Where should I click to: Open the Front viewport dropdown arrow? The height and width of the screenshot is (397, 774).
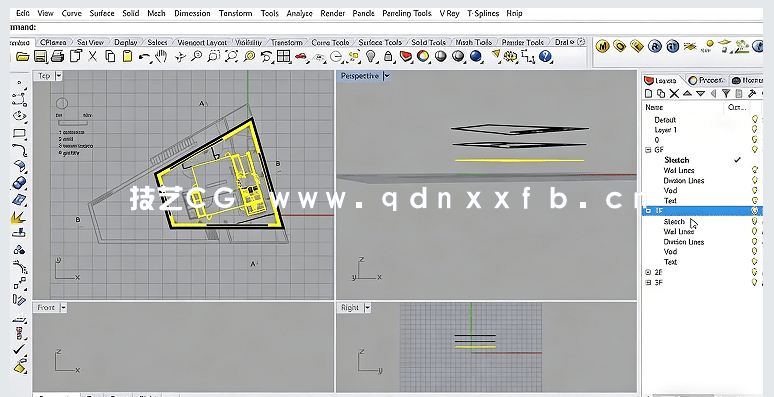(x=63, y=308)
